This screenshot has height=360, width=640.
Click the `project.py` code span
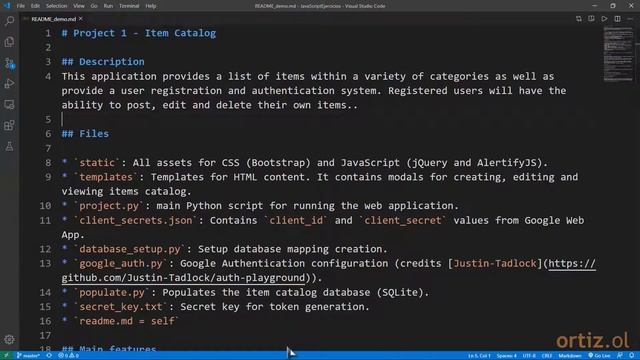click(109, 206)
